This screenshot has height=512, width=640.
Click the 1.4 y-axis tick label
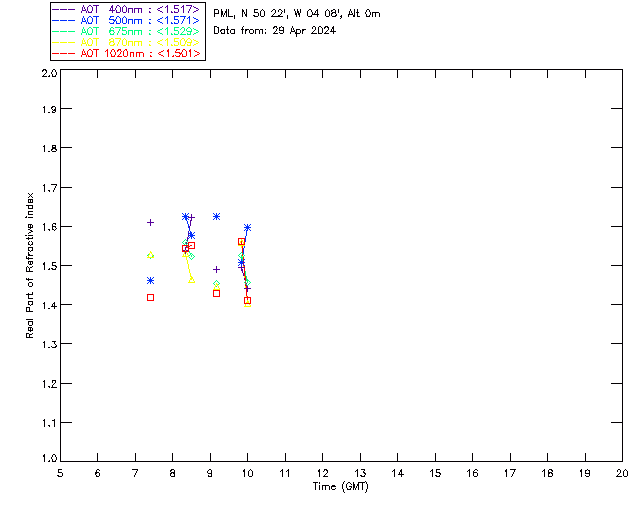49,305
